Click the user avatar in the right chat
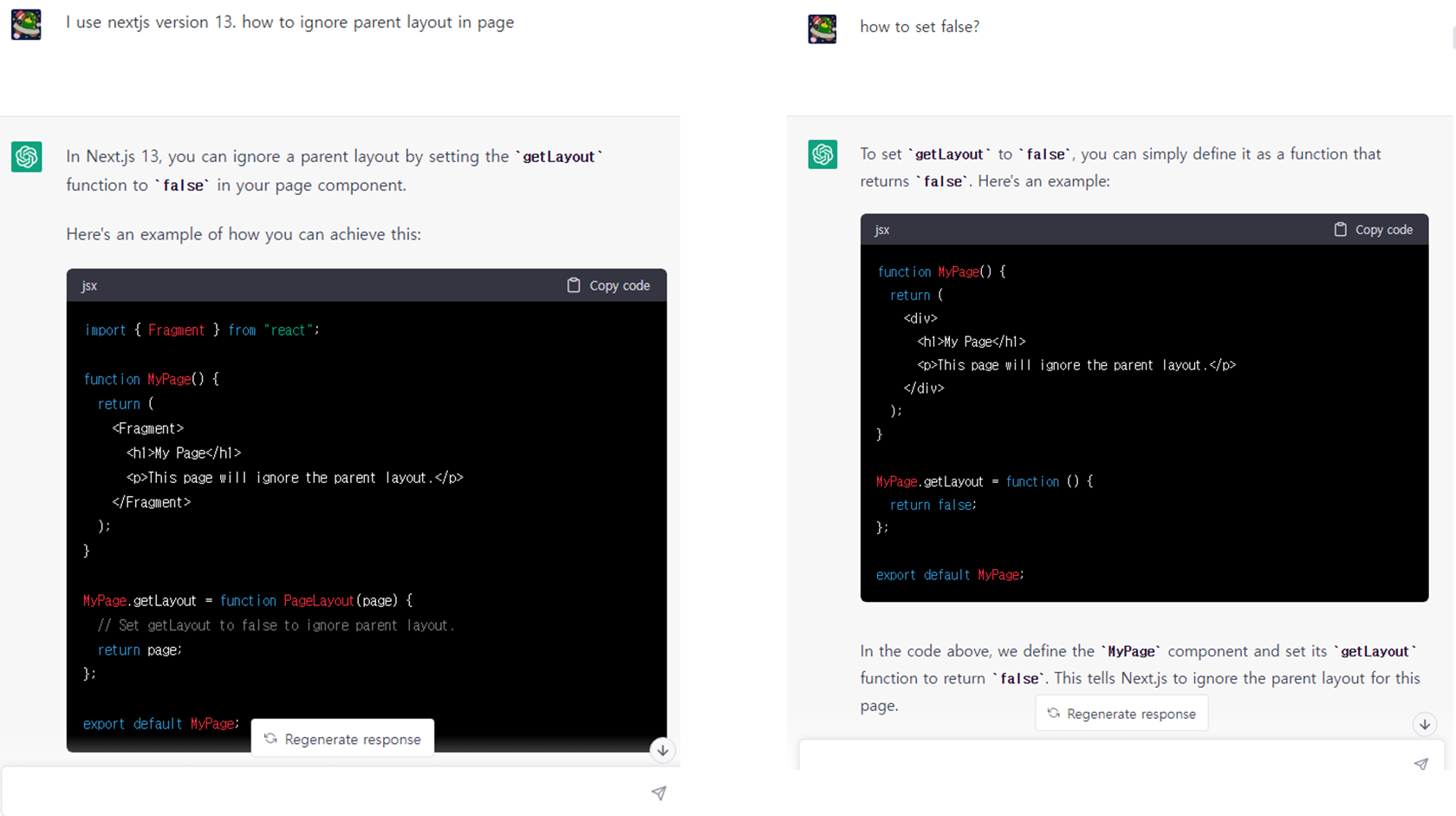The image size is (1456, 816). click(x=822, y=29)
